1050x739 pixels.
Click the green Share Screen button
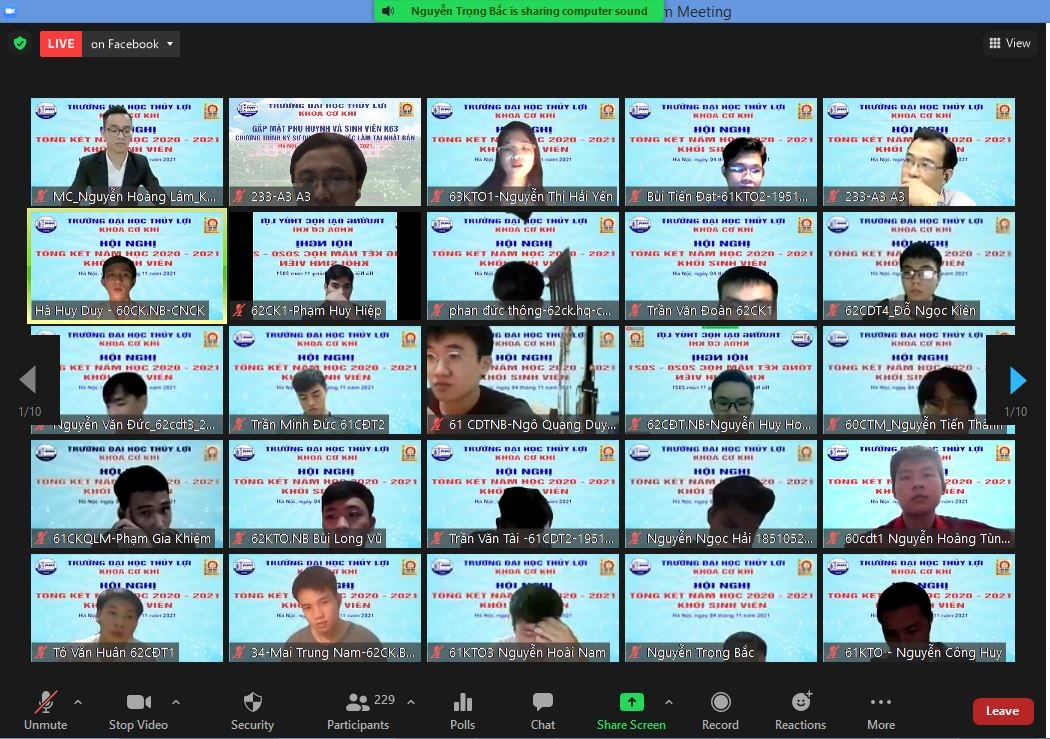tap(631, 710)
